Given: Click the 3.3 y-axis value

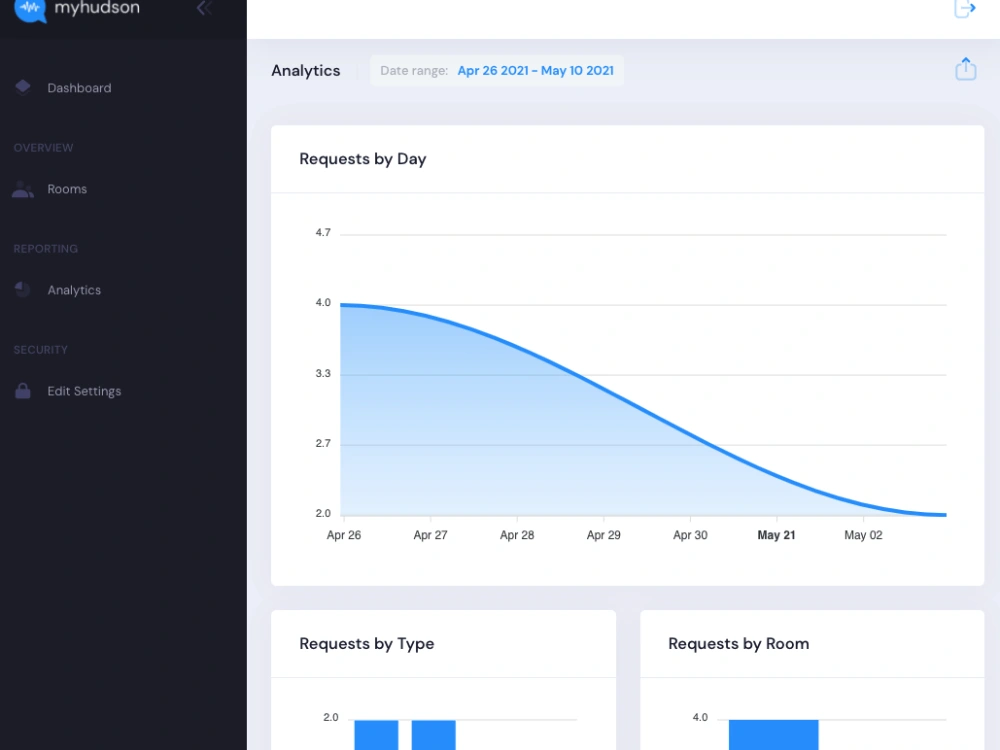Looking at the screenshot, I should click(x=323, y=374).
